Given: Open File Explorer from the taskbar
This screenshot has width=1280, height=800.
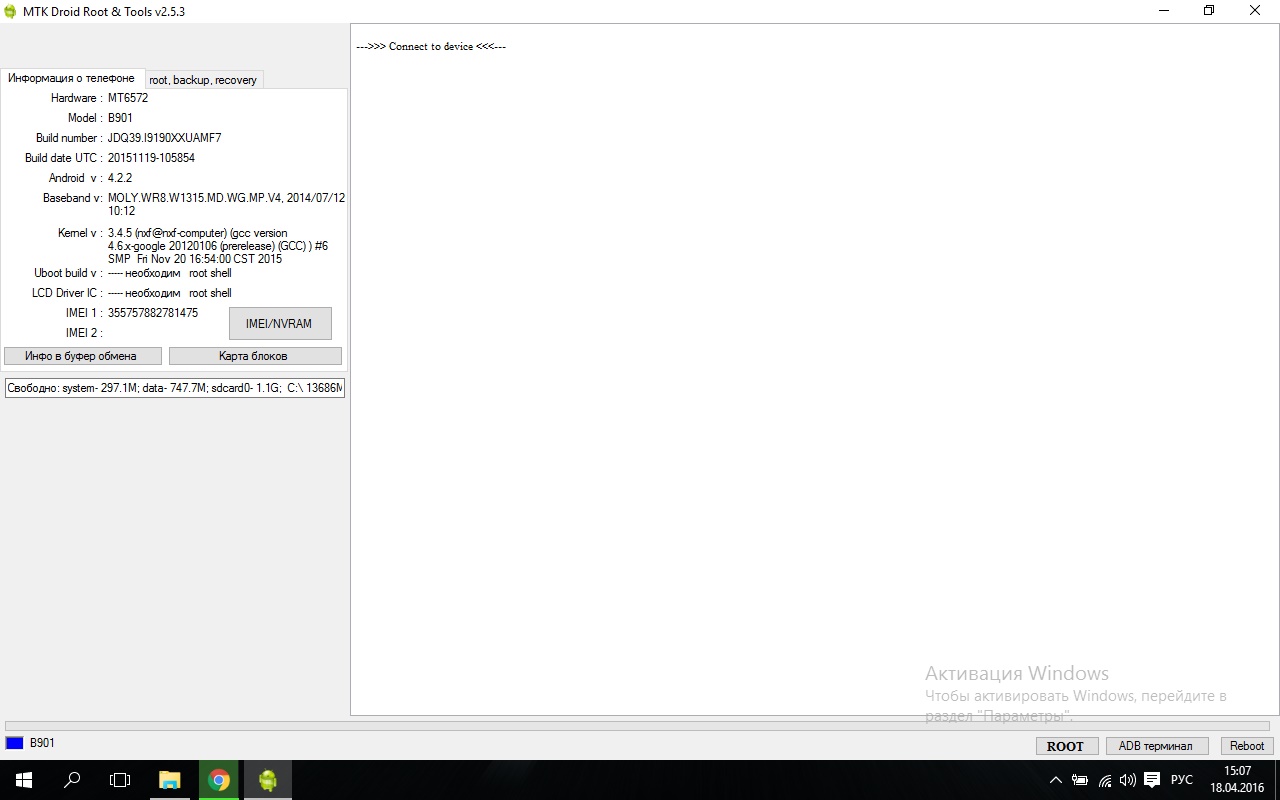Looking at the screenshot, I should 170,780.
